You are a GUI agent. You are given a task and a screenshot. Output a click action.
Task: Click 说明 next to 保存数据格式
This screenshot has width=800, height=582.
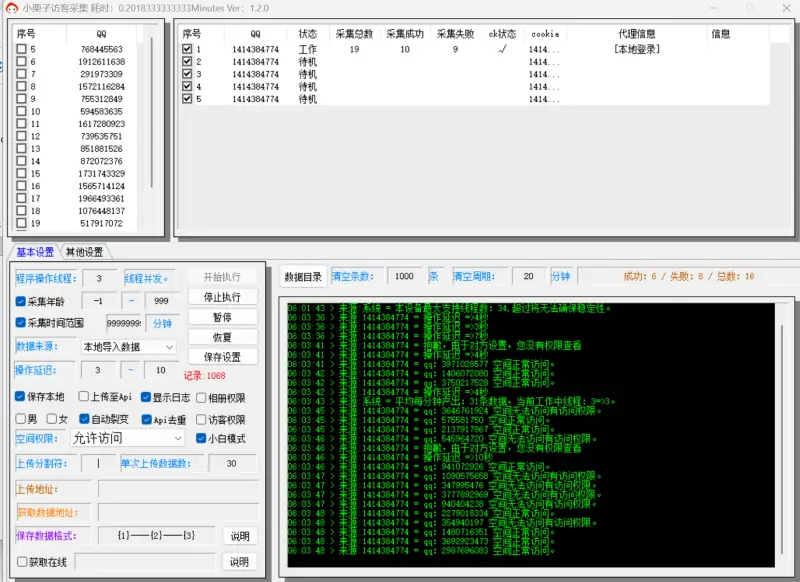pos(239,536)
